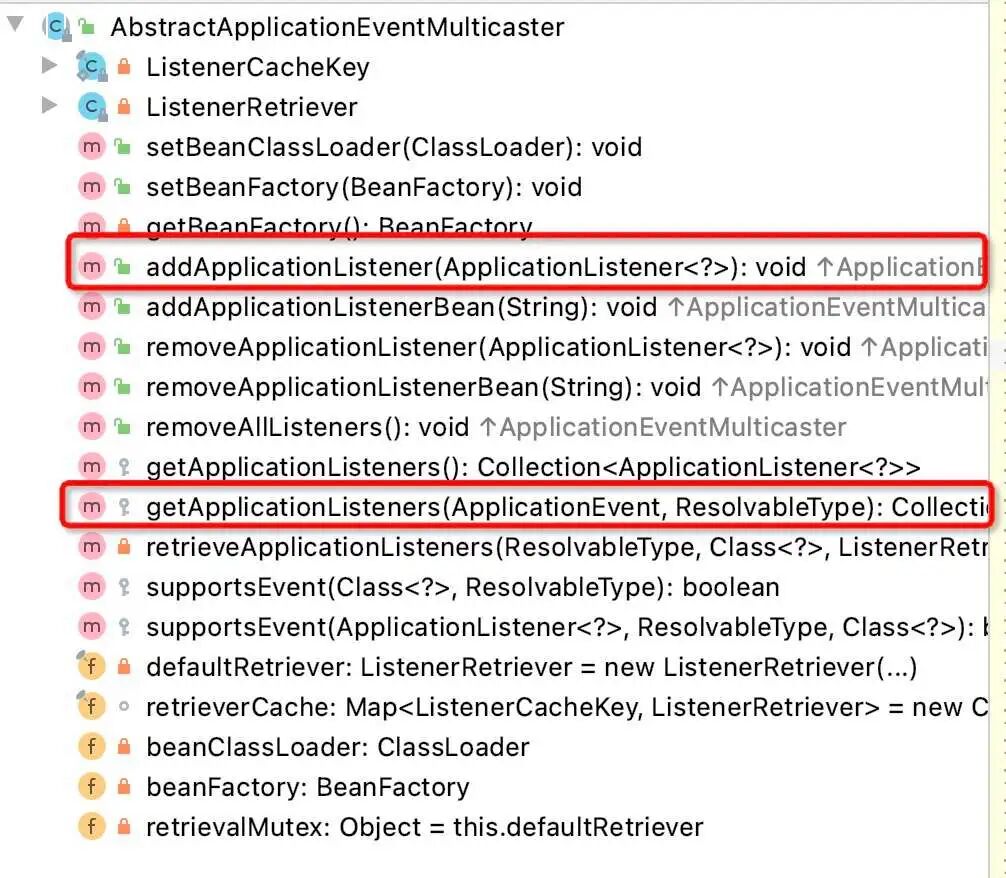Image resolution: width=1006 pixels, height=878 pixels.
Task: Click the addApplicationListener method icon
Action: pos(92,266)
